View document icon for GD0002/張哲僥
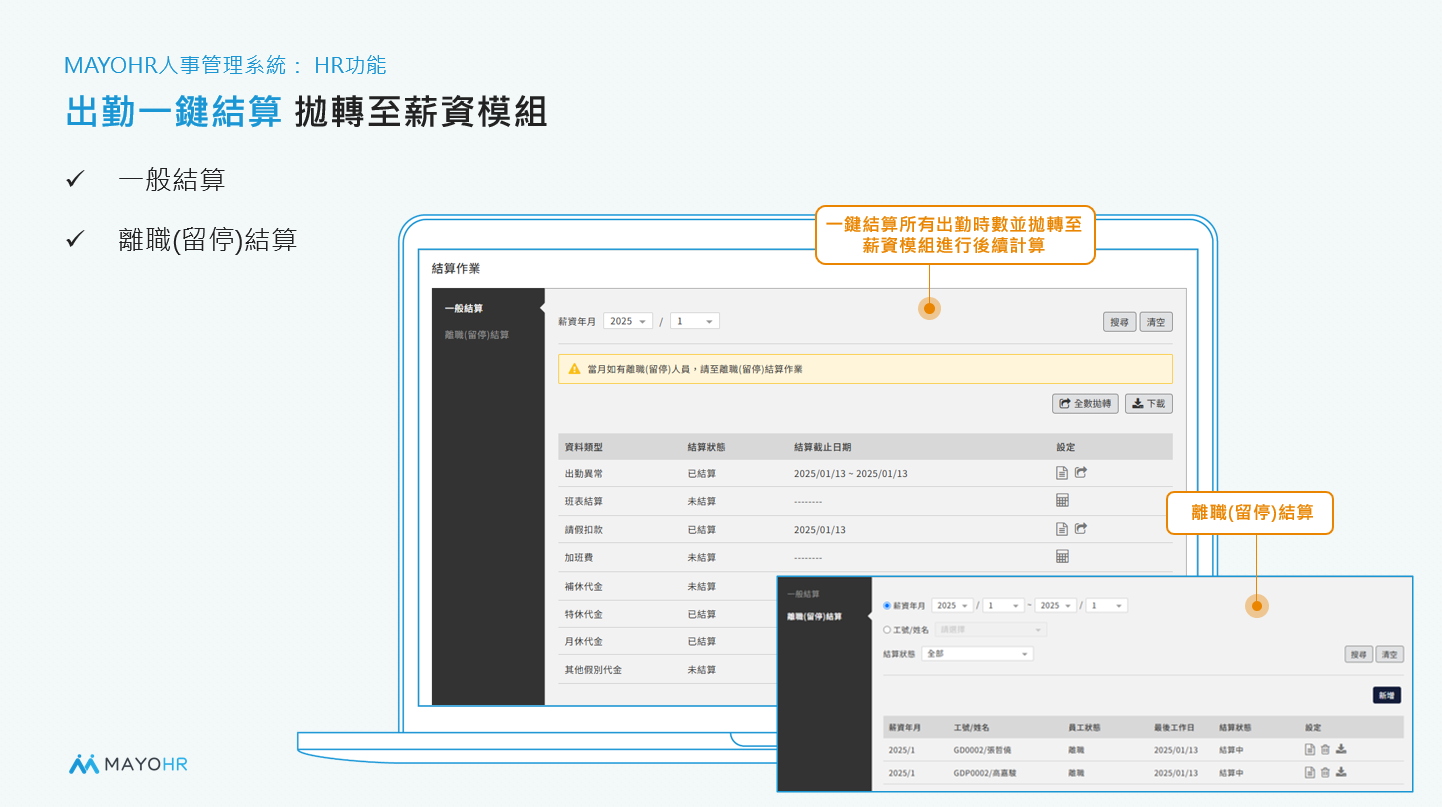Image resolution: width=1442 pixels, height=807 pixels. tap(1309, 749)
